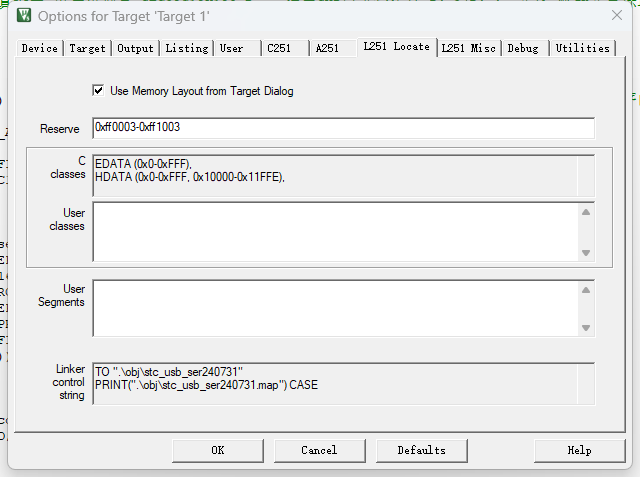
Task: Select the Output tab
Action: (136, 48)
